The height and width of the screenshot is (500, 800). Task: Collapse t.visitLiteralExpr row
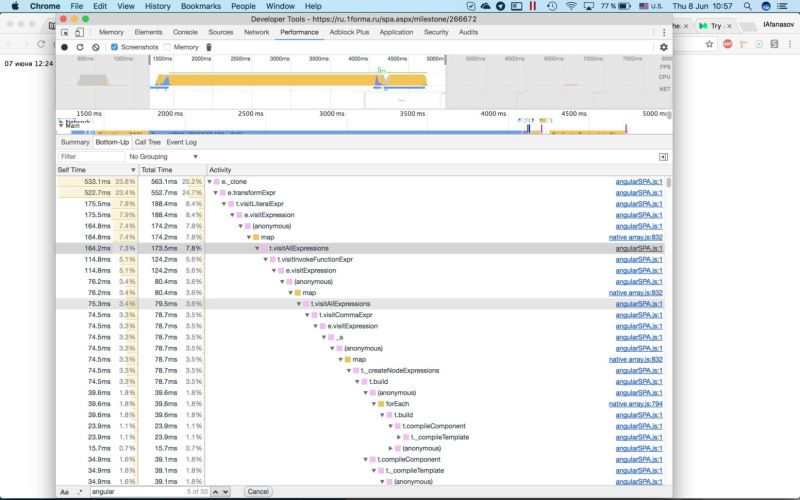pyautogui.click(x=223, y=204)
